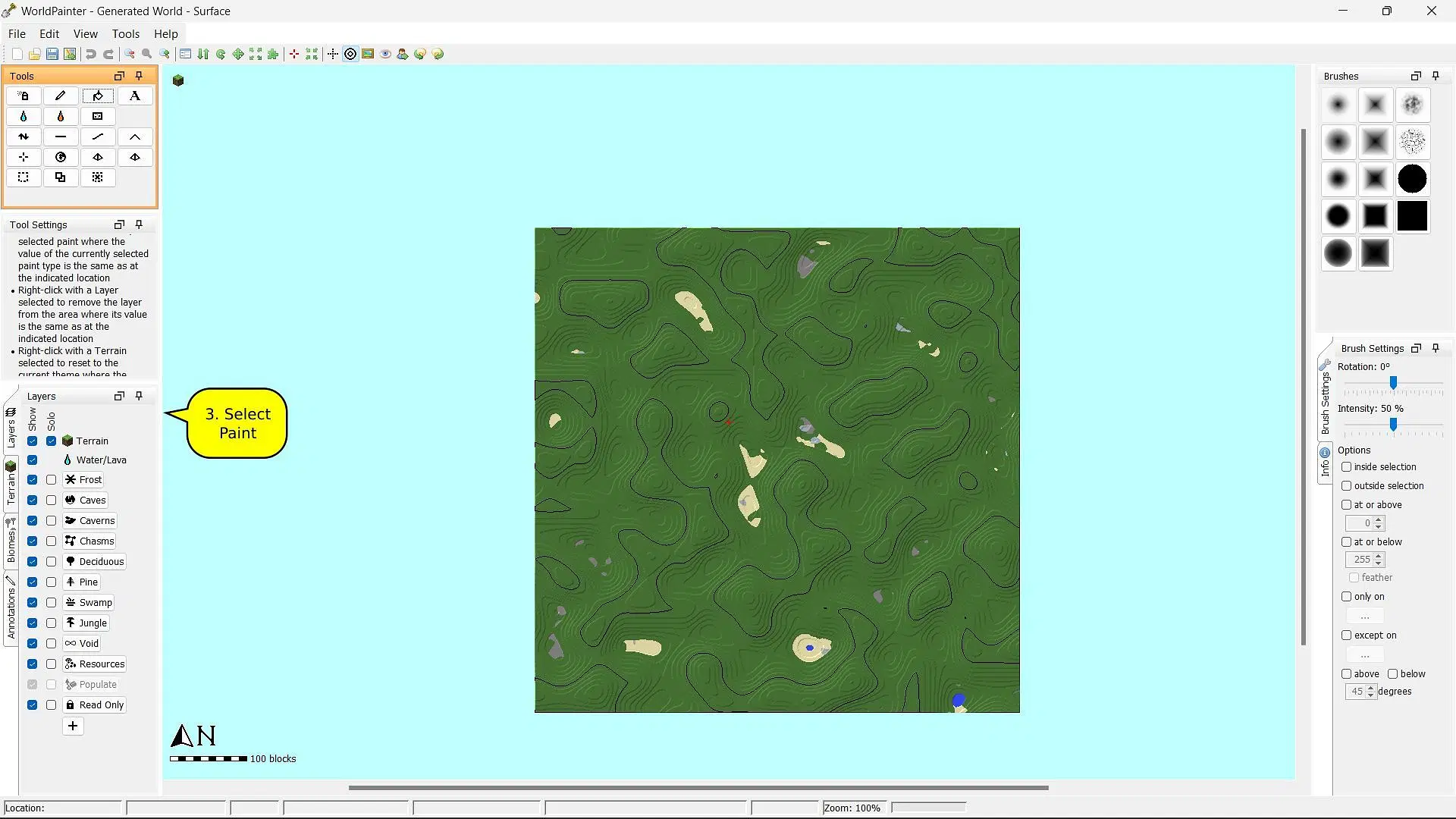The height and width of the screenshot is (819, 1456).
Task: Open the Tools menu
Action: click(x=125, y=33)
